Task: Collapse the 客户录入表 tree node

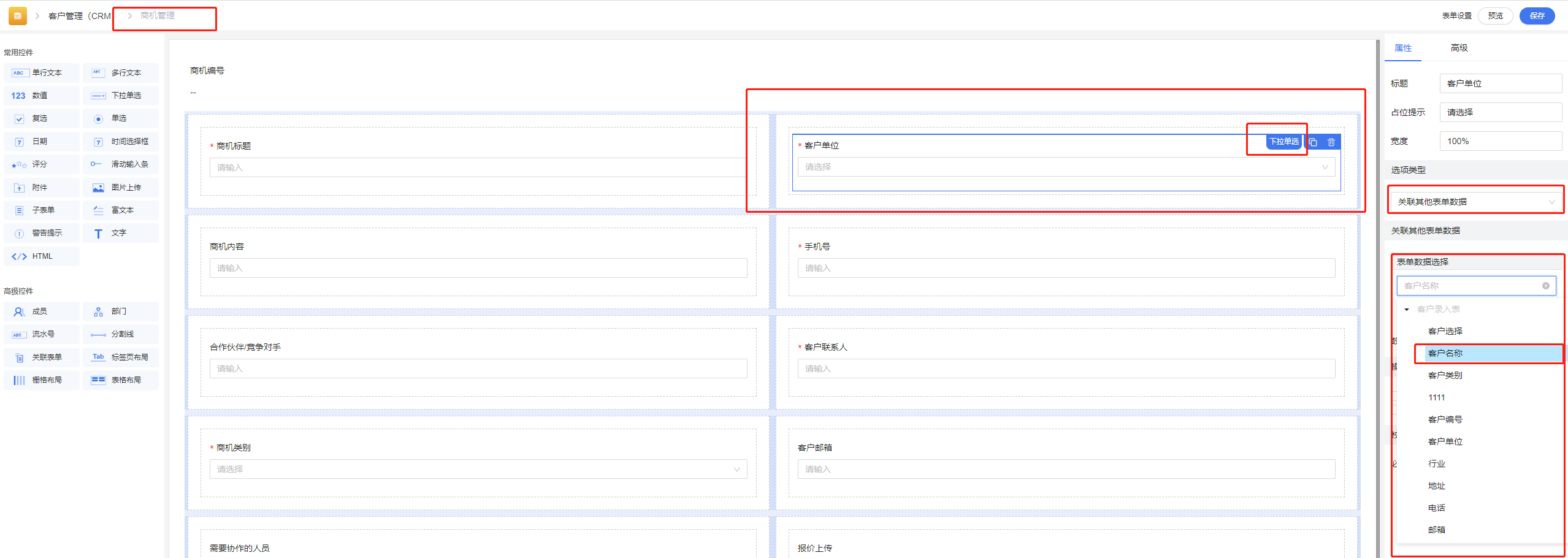Action: [1407, 310]
